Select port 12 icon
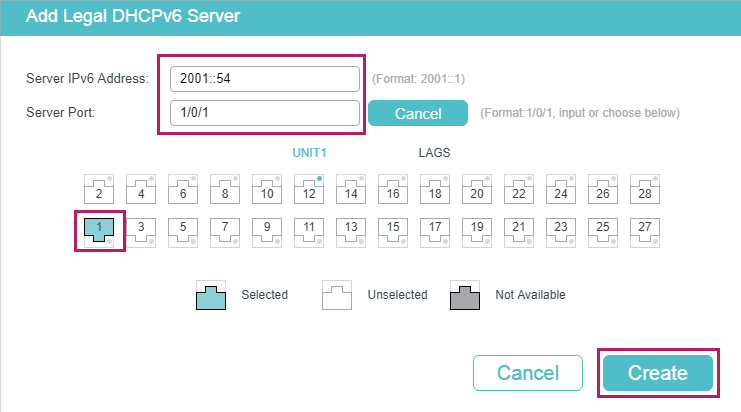 click(x=309, y=189)
